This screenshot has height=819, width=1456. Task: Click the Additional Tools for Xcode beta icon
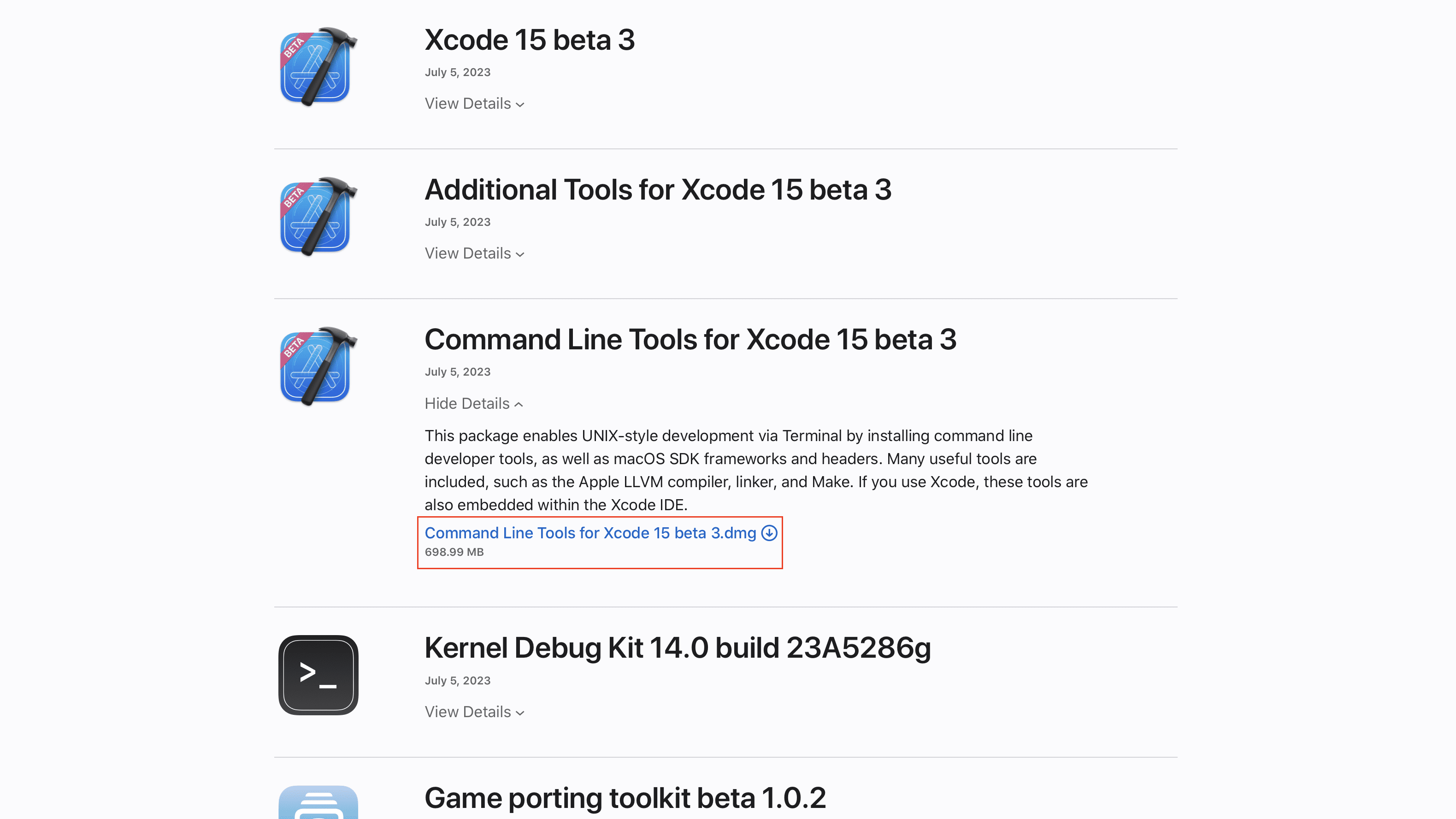318,217
